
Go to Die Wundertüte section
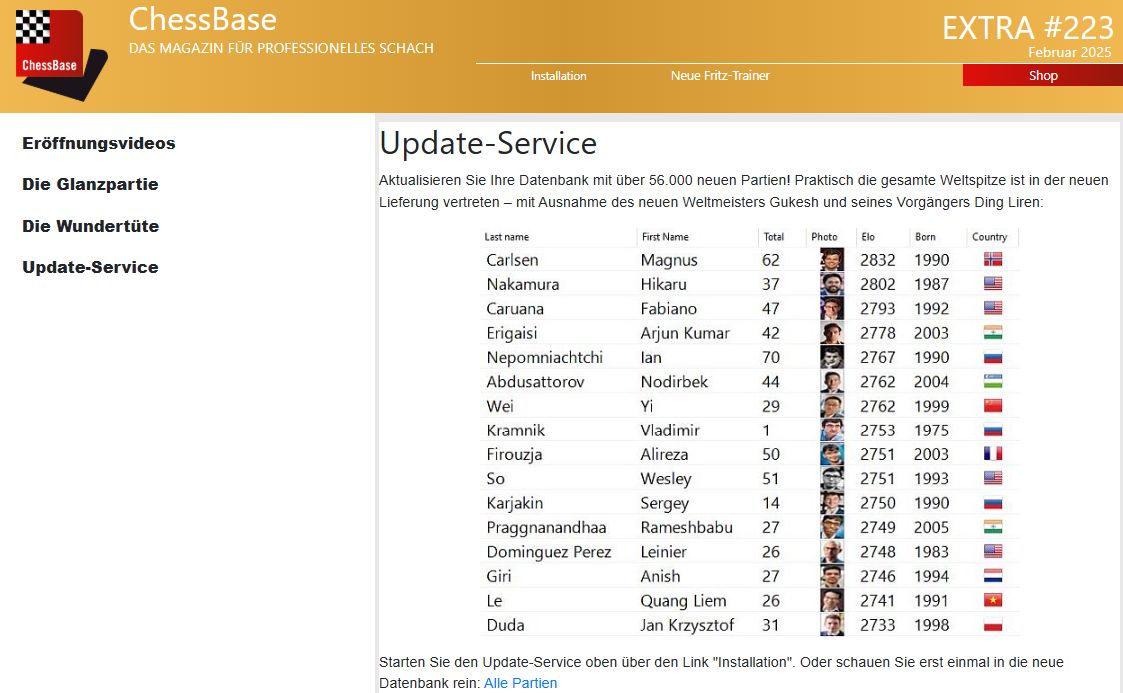[x=91, y=226]
